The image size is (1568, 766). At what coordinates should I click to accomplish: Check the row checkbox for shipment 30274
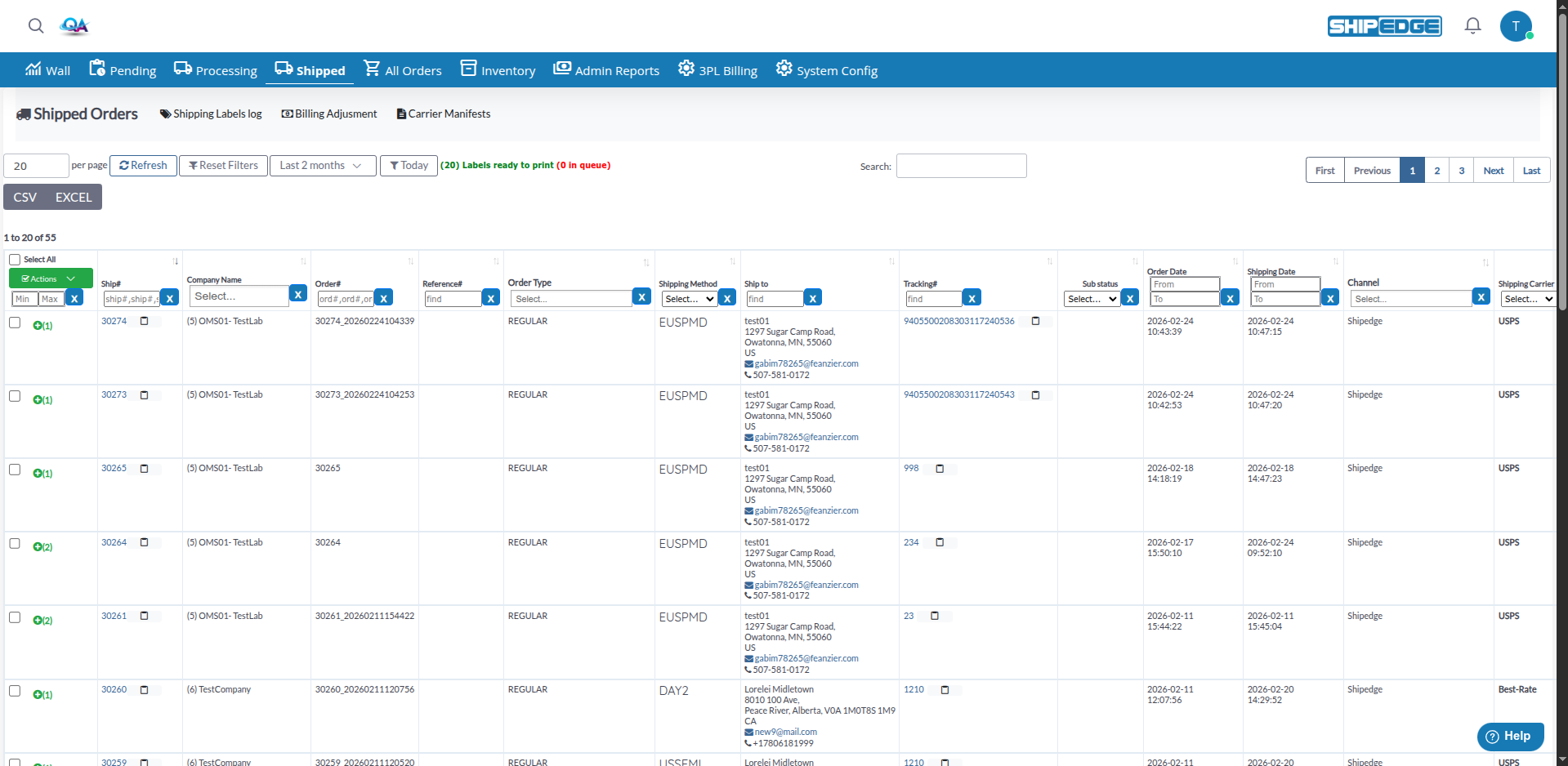[x=15, y=323]
